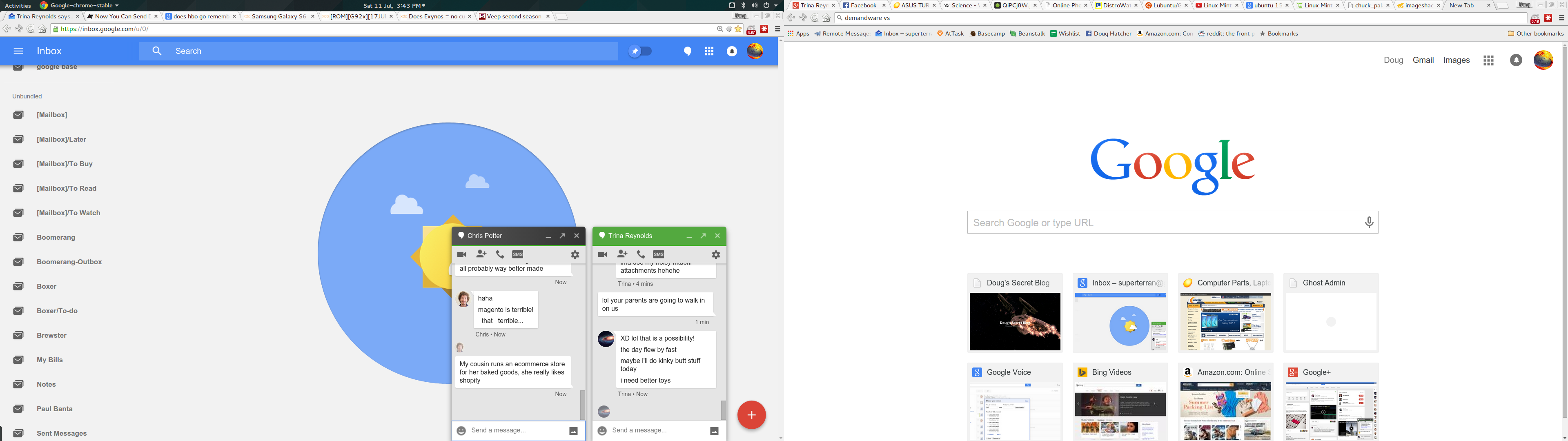Screen dimensions: 1568x441
Task: Open emoji picker in Chris Potter chat
Action: tap(461, 431)
